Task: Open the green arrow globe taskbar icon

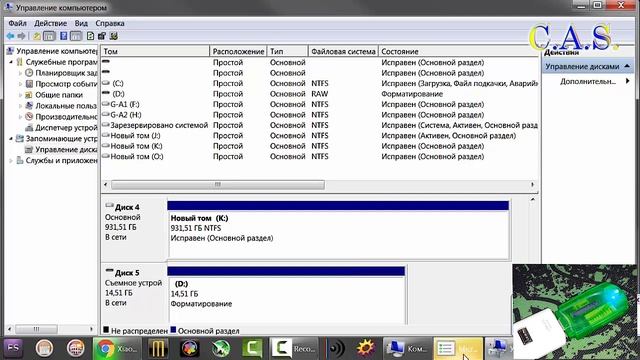Action: (221, 349)
